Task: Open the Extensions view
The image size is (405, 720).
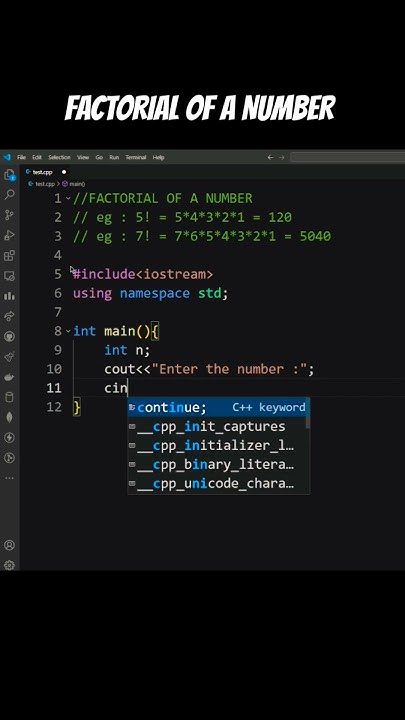Action: click(x=9, y=255)
